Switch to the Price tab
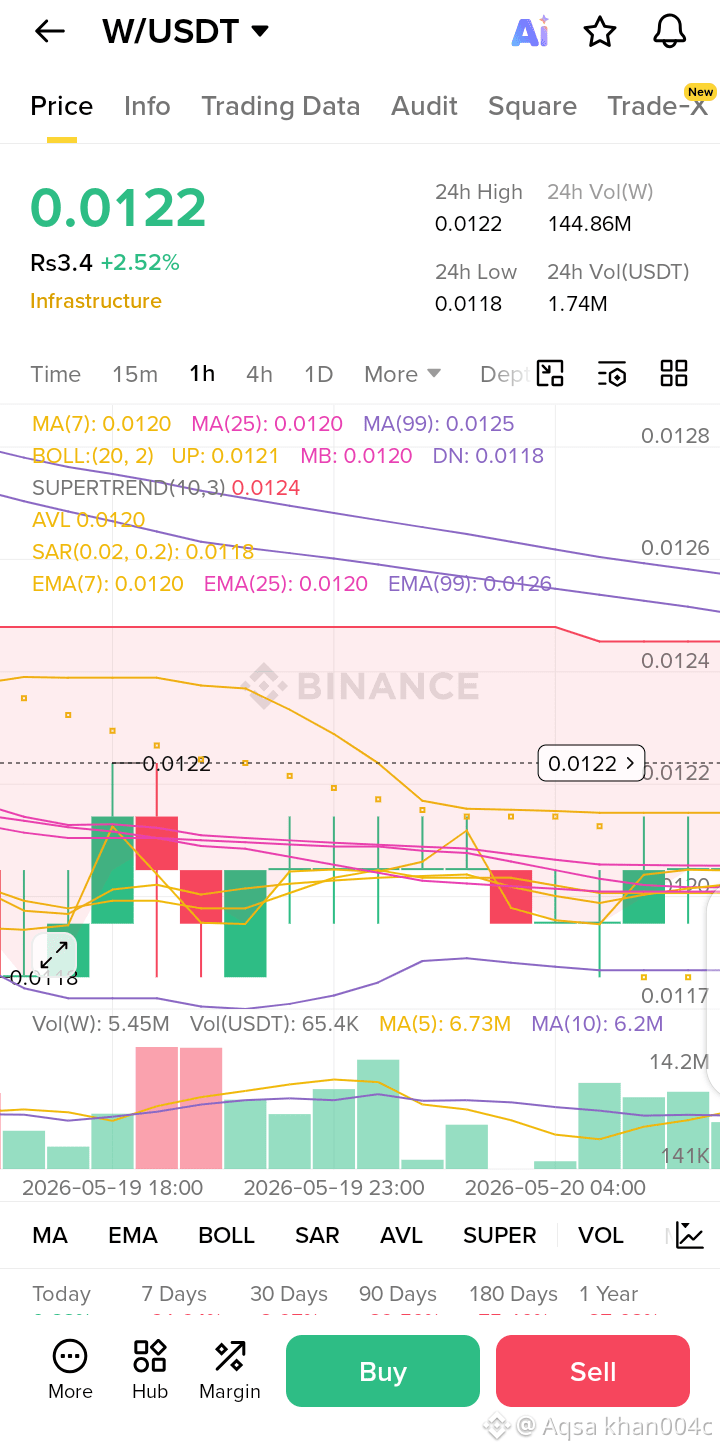The height and width of the screenshot is (1451, 720). [x=62, y=106]
